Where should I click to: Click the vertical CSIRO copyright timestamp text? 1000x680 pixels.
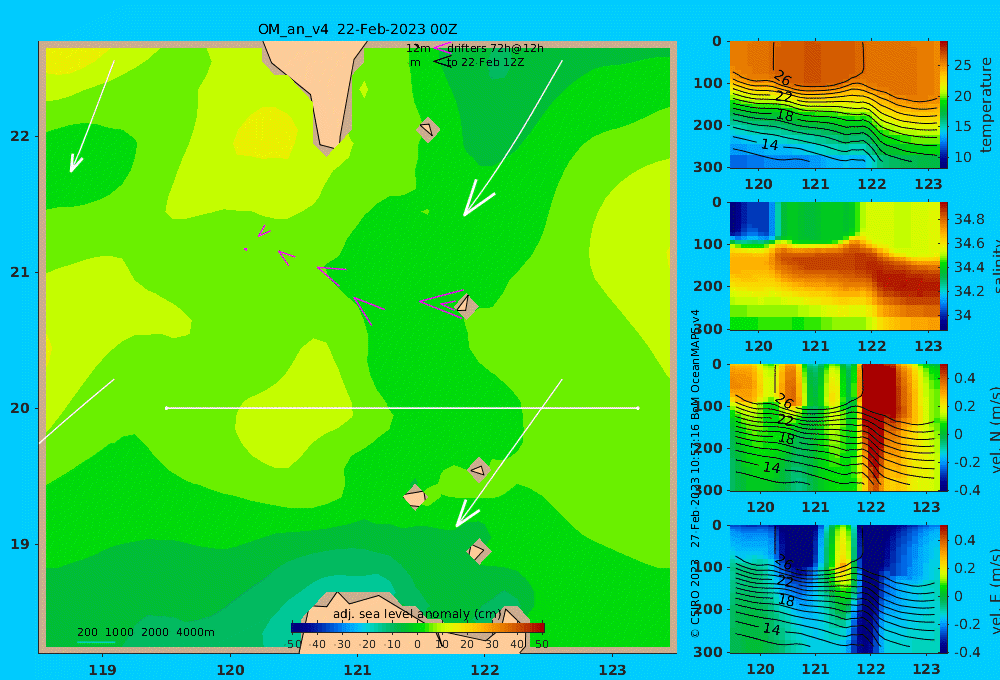pyautogui.click(x=695, y=473)
